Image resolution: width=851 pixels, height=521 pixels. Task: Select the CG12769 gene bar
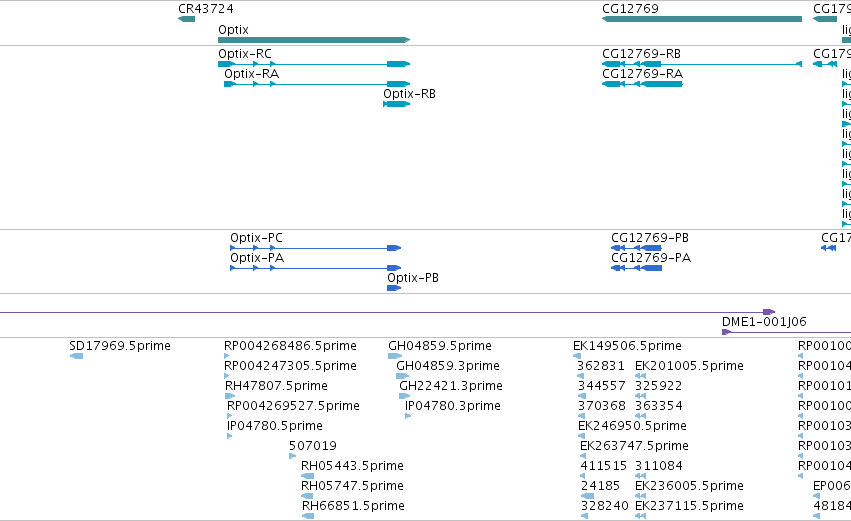coord(702,19)
